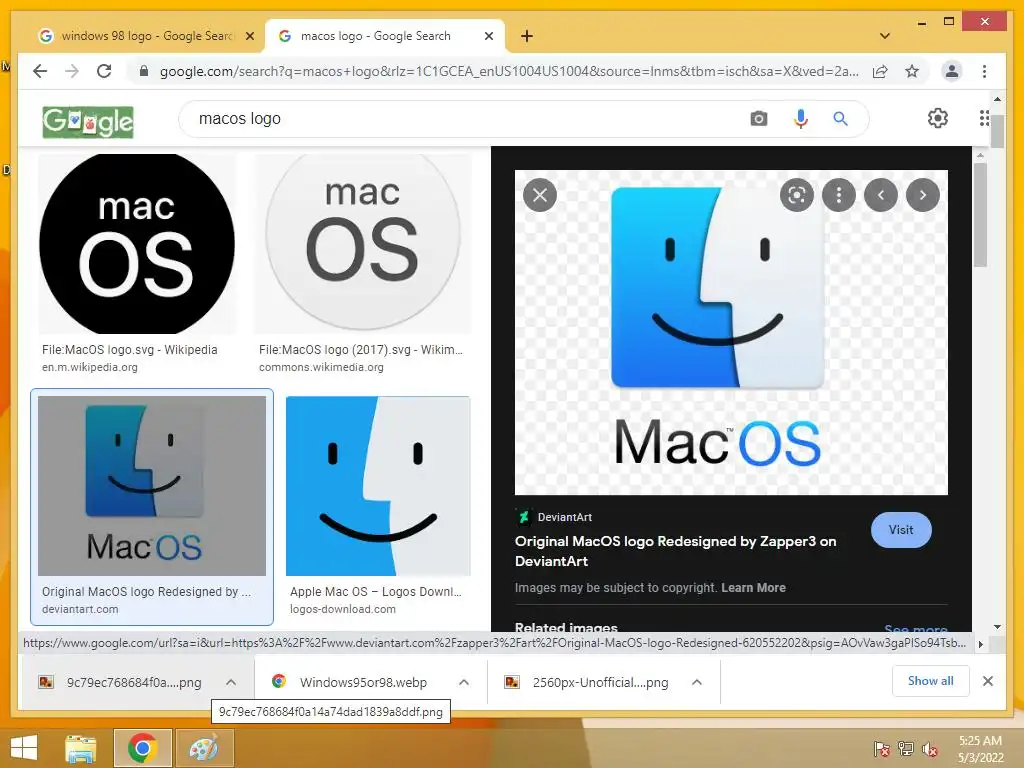Click the address bar URL

(509, 71)
